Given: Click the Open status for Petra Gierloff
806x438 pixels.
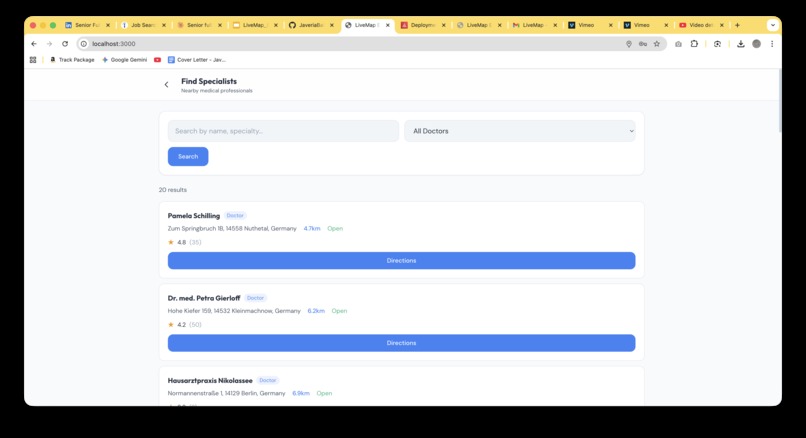Looking at the screenshot, I should pyautogui.click(x=339, y=311).
